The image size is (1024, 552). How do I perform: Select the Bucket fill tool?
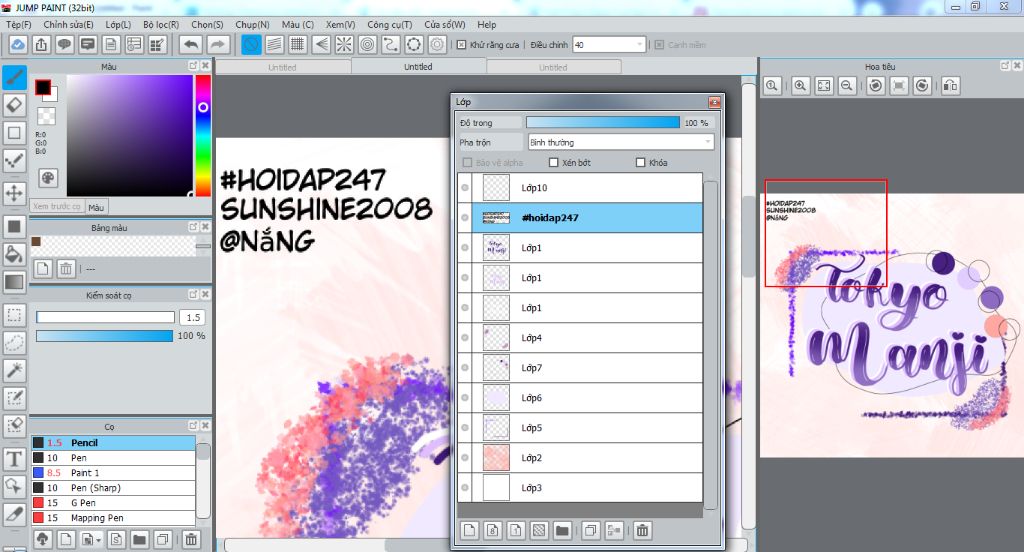point(14,254)
